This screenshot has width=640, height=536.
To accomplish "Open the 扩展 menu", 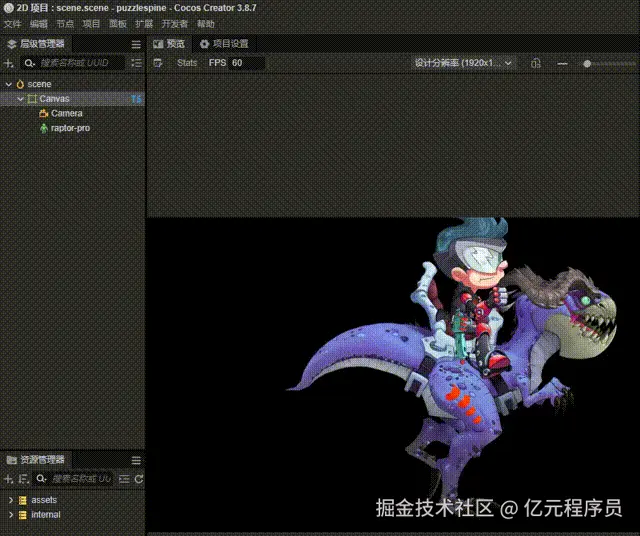I will (144, 24).
